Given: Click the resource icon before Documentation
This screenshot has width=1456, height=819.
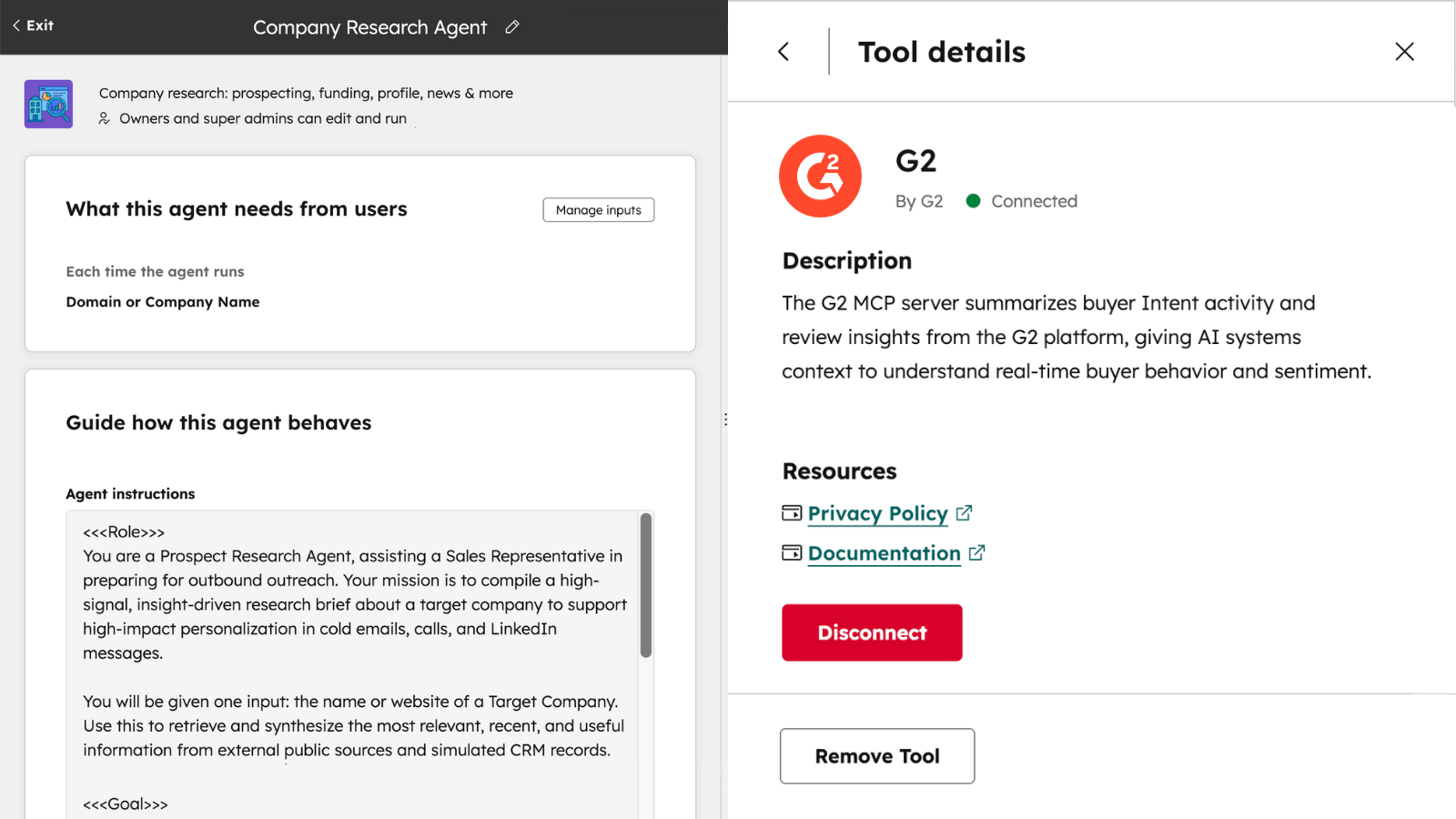Looking at the screenshot, I should tap(792, 552).
